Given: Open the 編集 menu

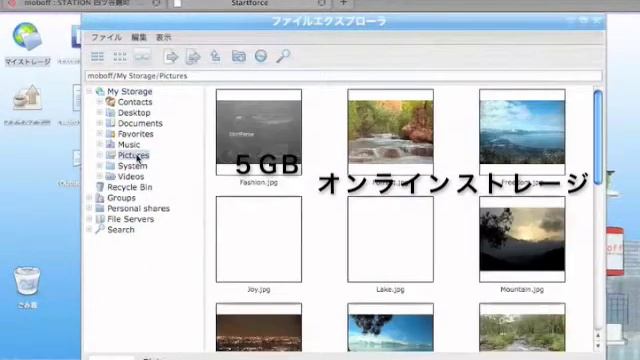Looking at the screenshot, I should click(x=139, y=37).
